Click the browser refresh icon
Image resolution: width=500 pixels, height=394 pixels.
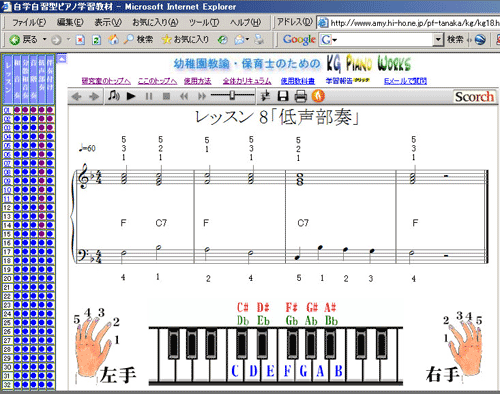(x=96, y=40)
